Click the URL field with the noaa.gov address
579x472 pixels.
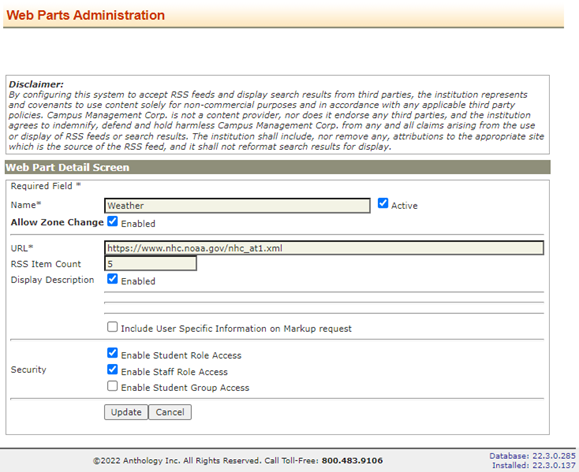[324, 248]
